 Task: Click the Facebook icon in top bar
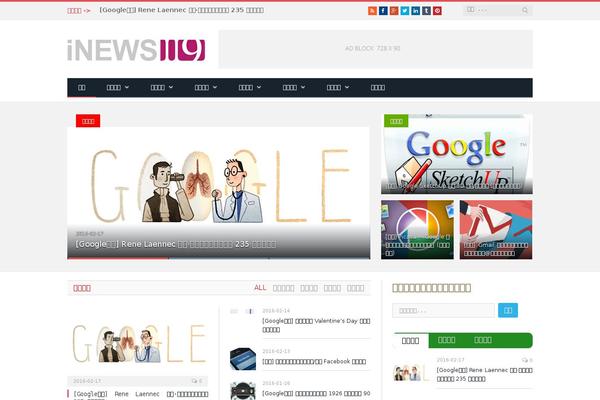[383, 11]
